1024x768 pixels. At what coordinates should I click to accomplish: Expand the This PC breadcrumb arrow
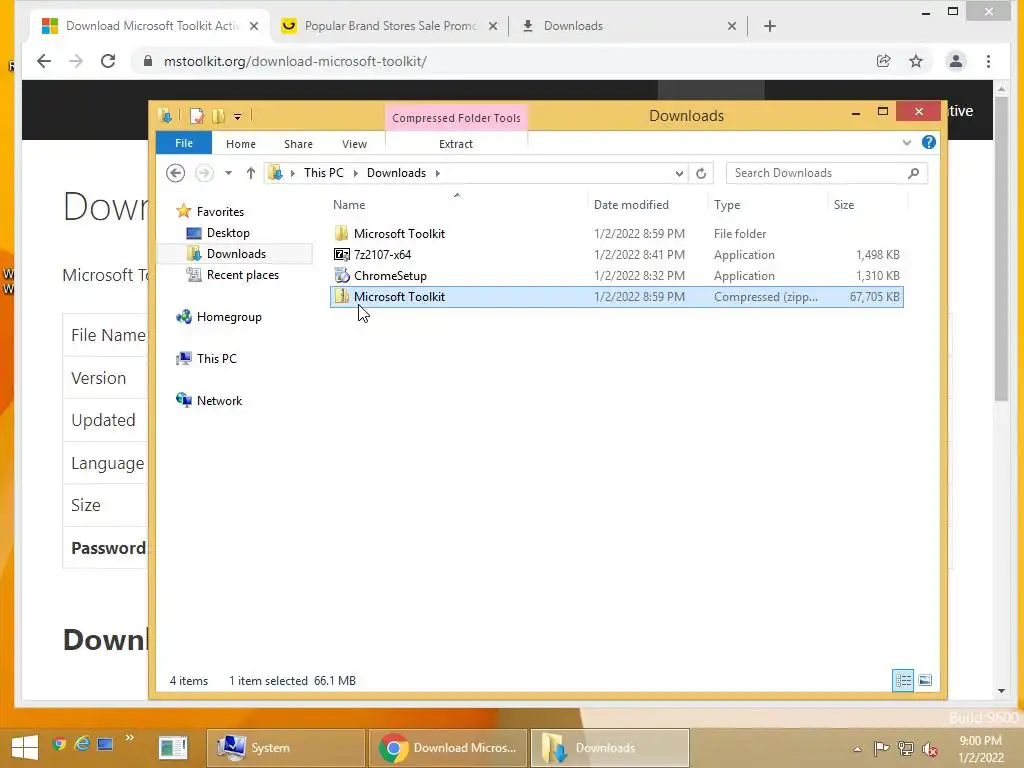tap(355, 173)
